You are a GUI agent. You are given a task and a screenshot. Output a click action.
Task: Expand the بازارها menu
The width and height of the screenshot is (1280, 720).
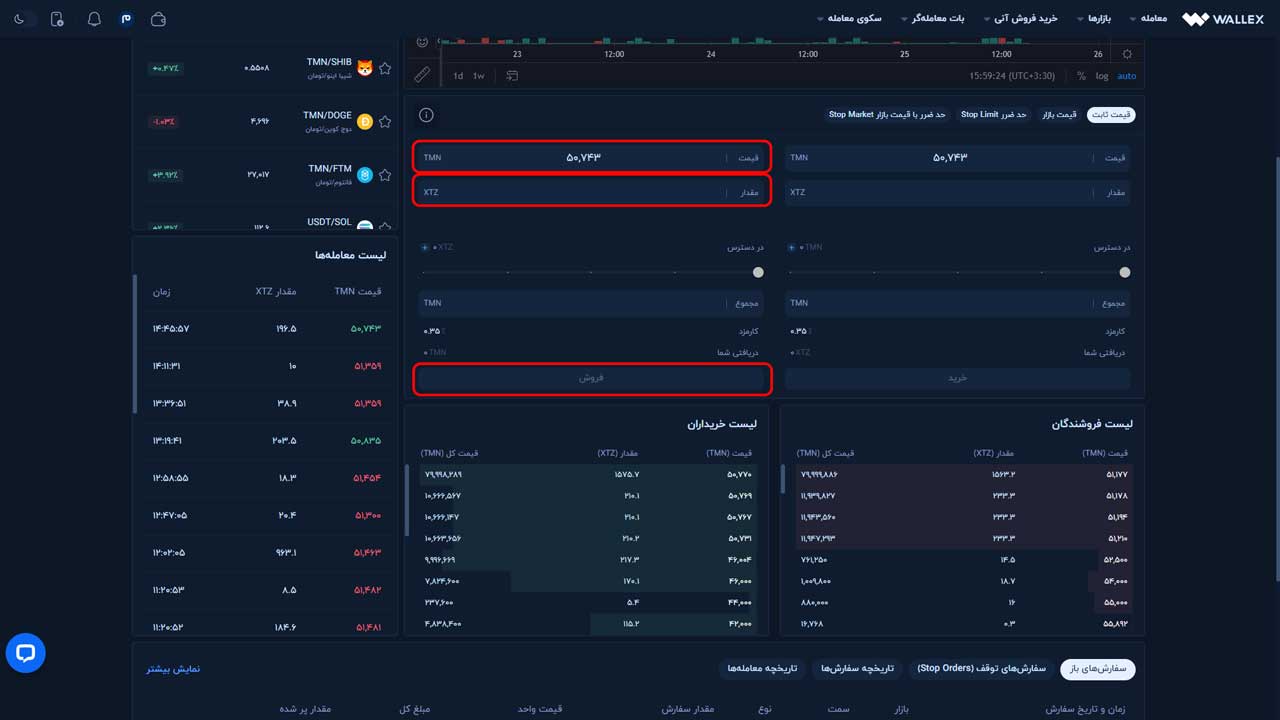1095,19
